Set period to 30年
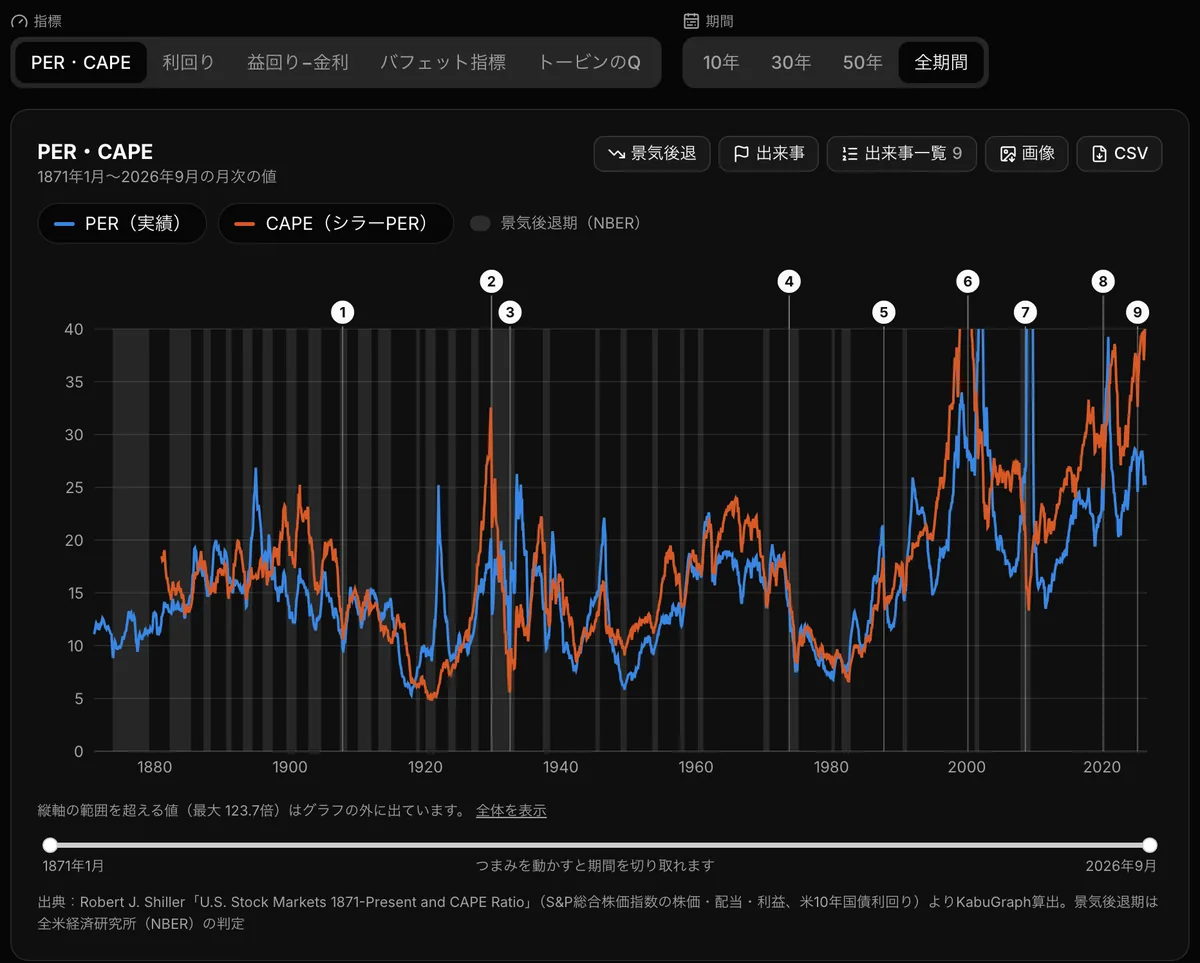This screenshot has height=963, width=1200. coord(791,62)
